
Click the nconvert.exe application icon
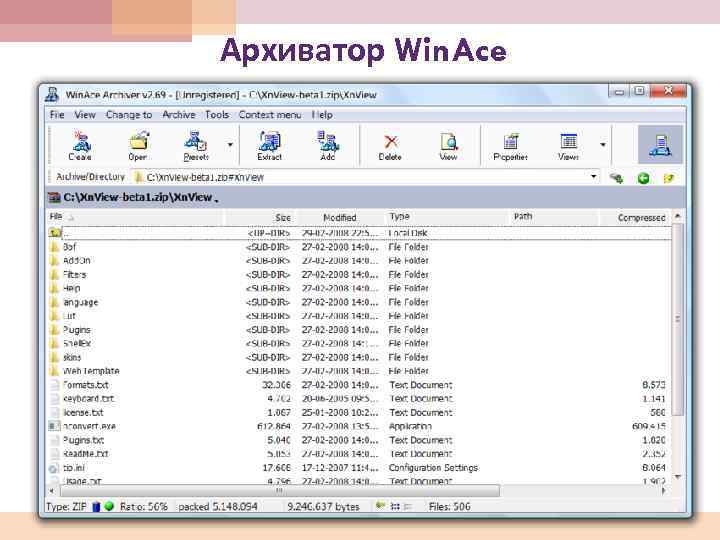coord(54,426)
